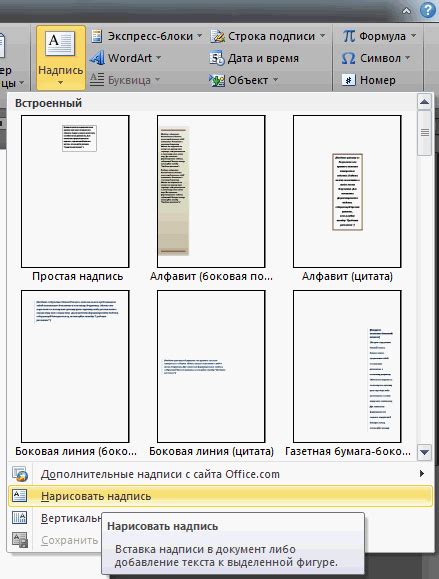439x579 pixels.
Task: Click the Номер label
Action: 378,80
